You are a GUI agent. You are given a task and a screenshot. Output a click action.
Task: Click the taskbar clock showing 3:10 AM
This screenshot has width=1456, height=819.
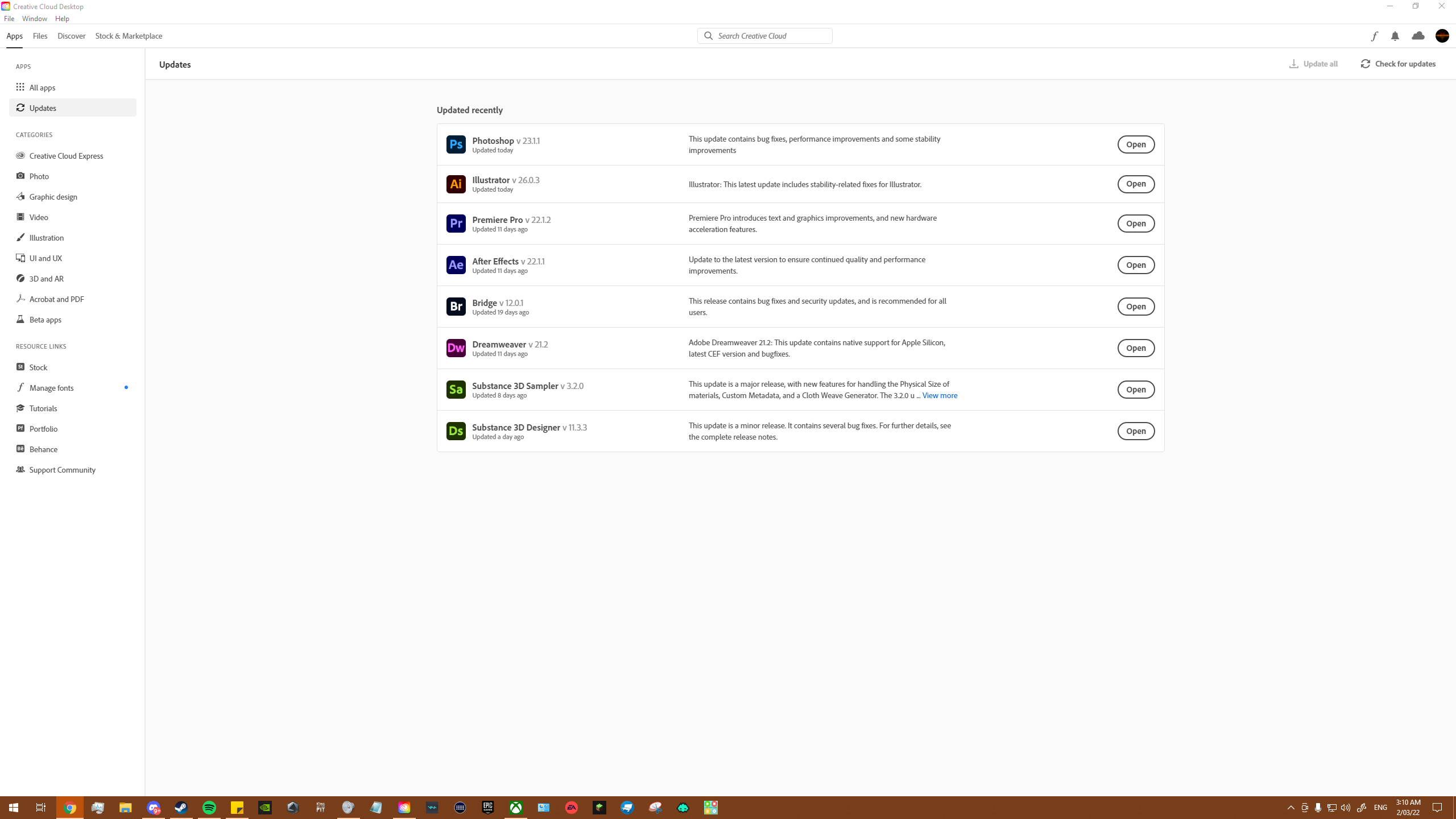(1408, 808)
